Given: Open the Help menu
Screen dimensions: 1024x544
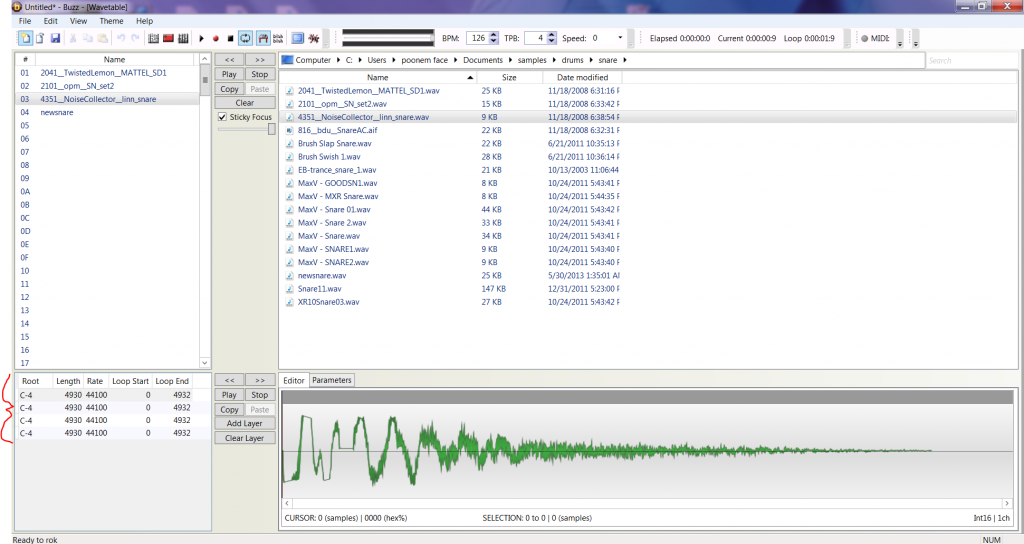Looking at the screenshot, I should (x=144, y=21).
